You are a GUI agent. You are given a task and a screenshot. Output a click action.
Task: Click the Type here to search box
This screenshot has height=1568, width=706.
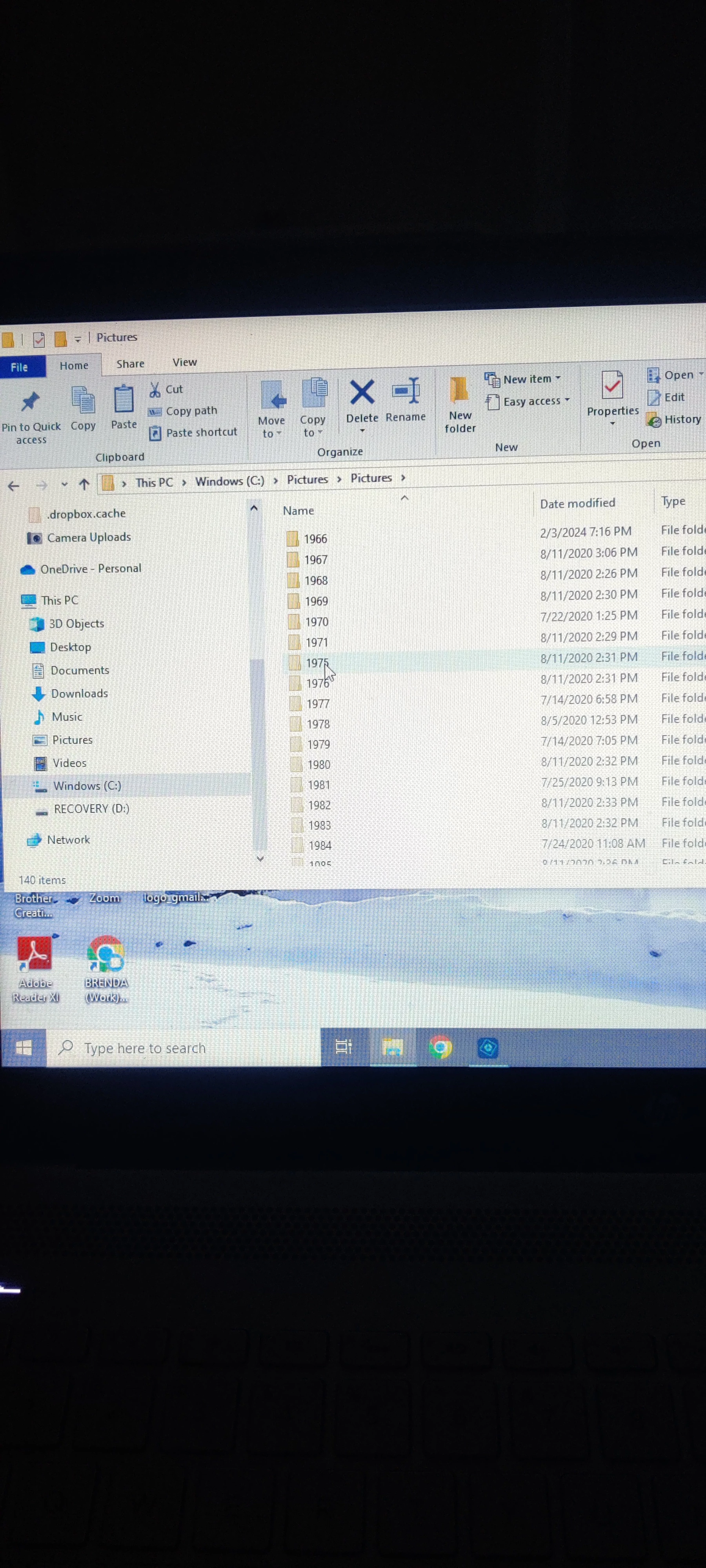pos(184,1047)
